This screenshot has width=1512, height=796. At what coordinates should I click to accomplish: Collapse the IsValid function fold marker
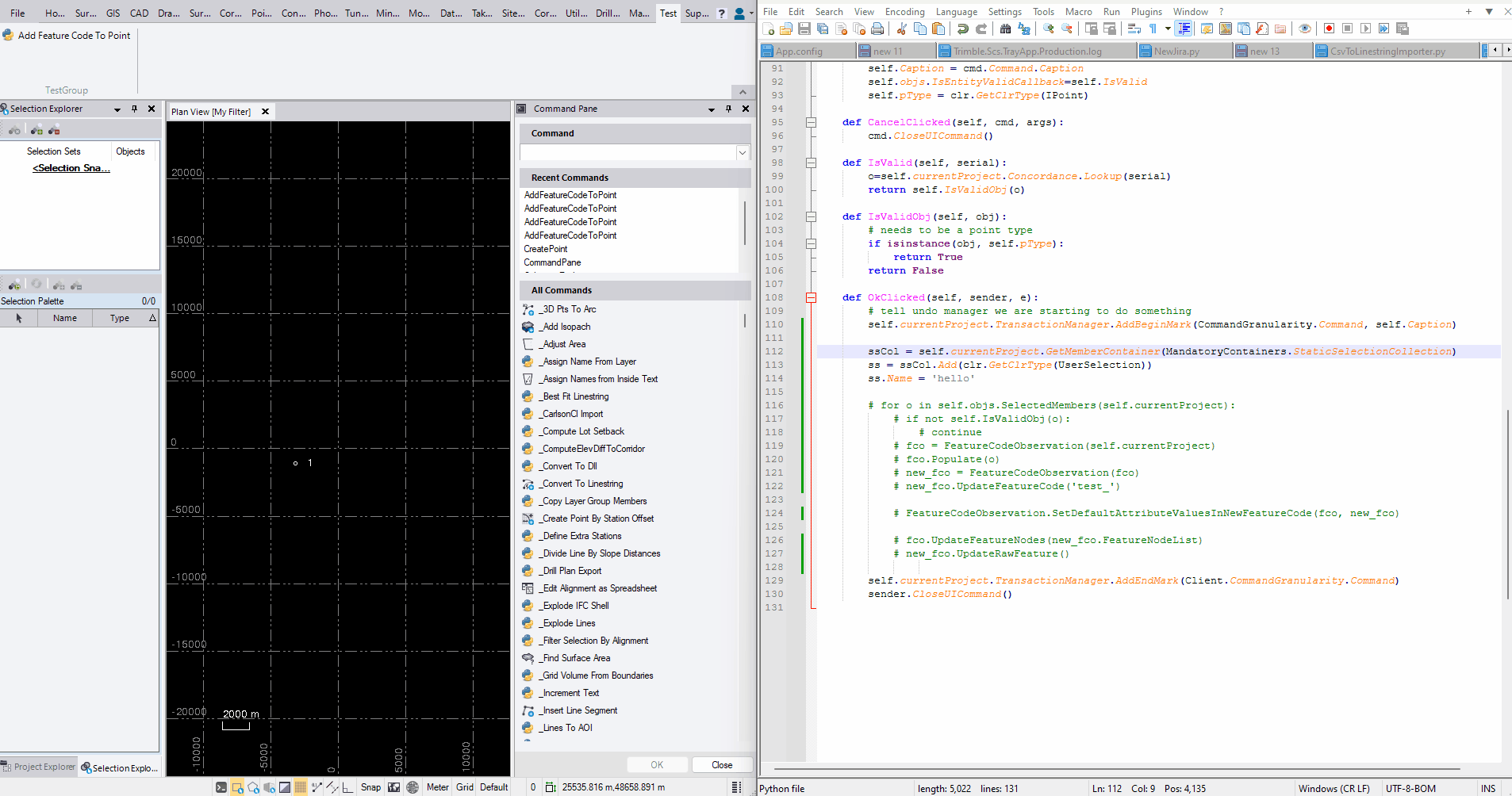tap(811, 163)
